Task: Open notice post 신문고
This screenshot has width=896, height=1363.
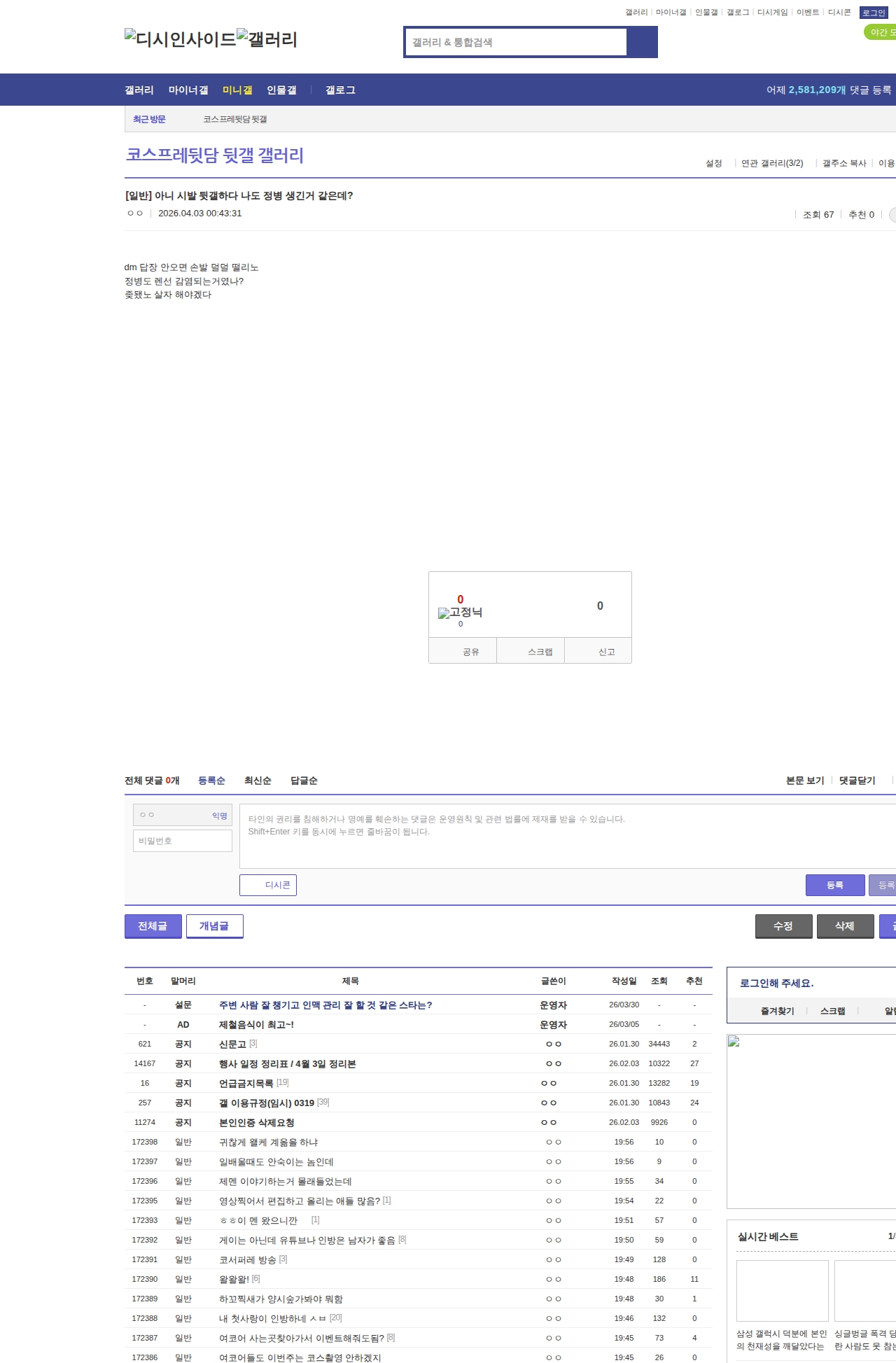Action: click(232, 1044)
